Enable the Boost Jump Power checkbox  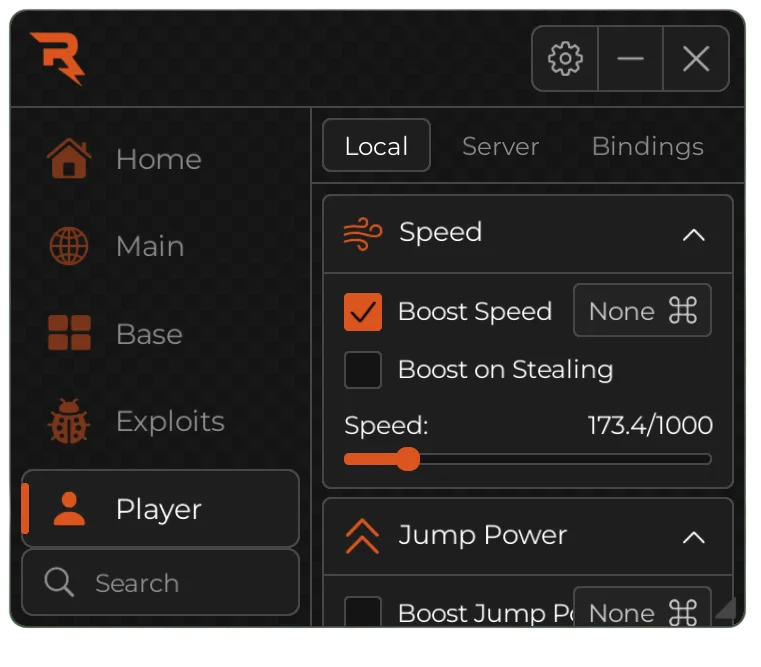pos(363,611)
